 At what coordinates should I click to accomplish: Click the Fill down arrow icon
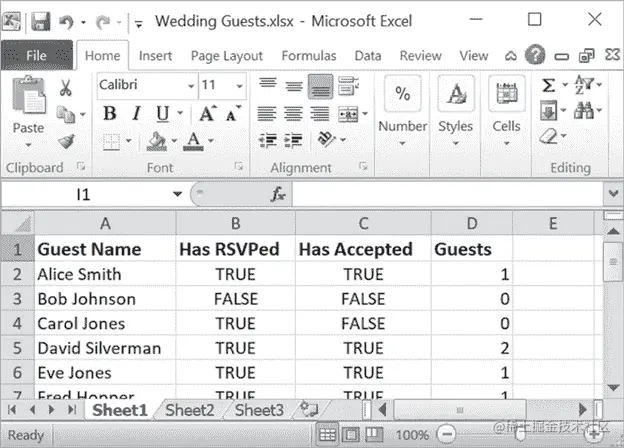coord(548,110)
